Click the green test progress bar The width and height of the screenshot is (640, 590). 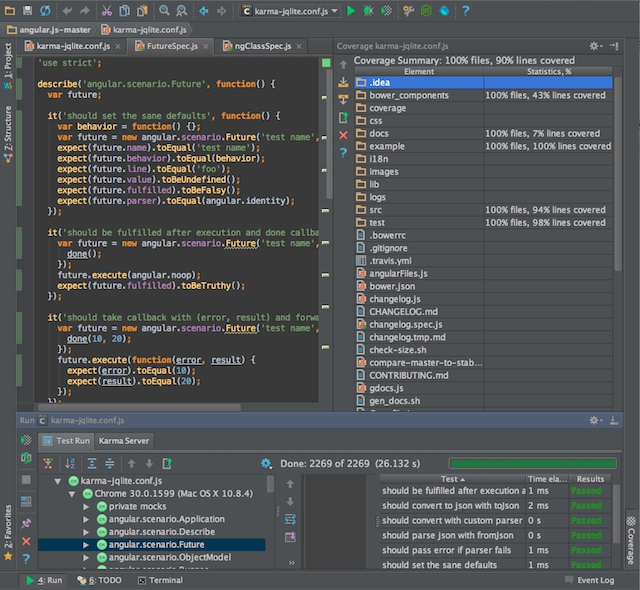pos(532,463)
